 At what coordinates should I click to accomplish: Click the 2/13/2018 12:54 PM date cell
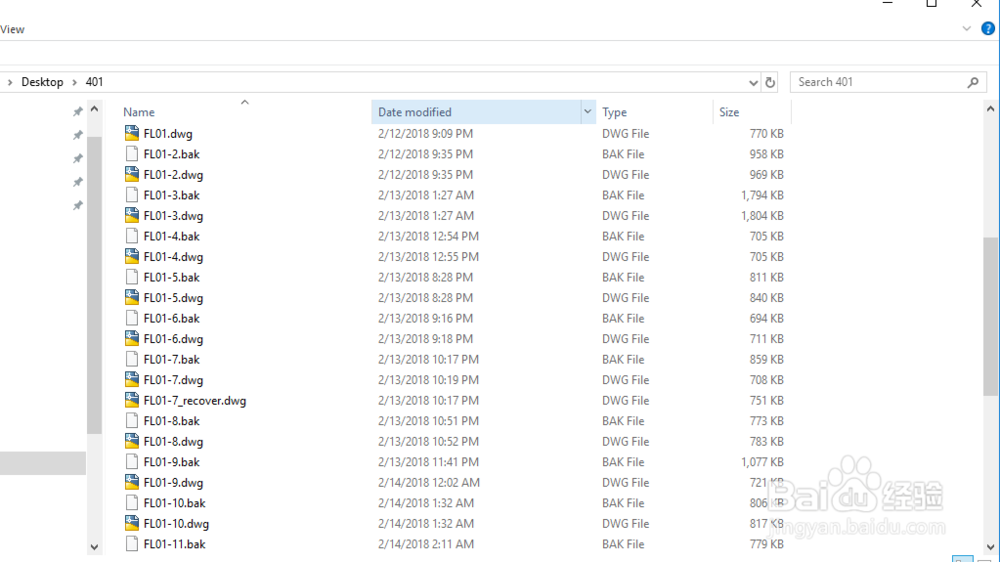[x=428, y=236]
